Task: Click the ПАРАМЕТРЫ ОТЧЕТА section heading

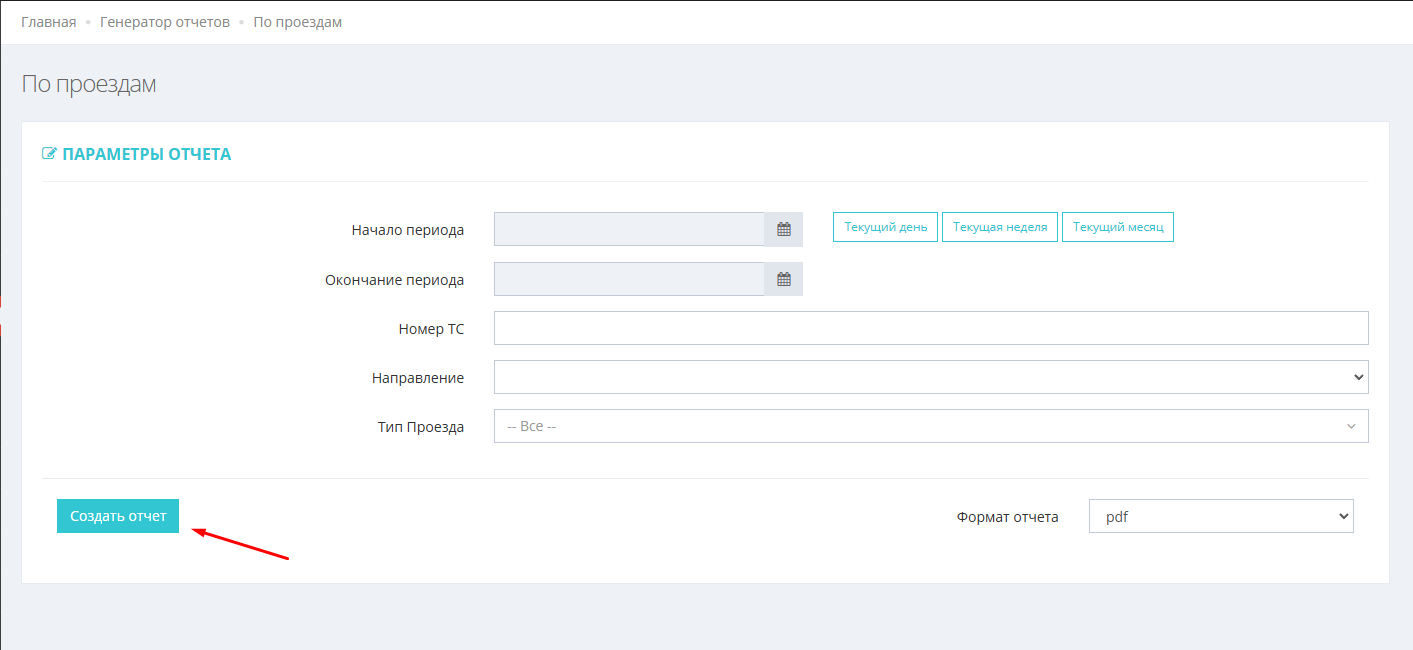Action: [x=146, y=154]
